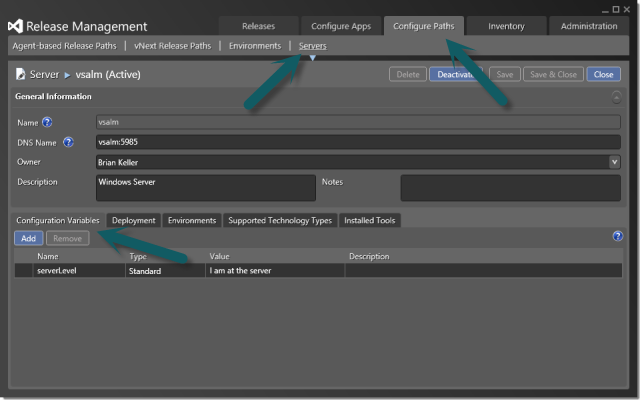Open the Environments submenu item
Screen dimensions: 640x400
(255, 46)
